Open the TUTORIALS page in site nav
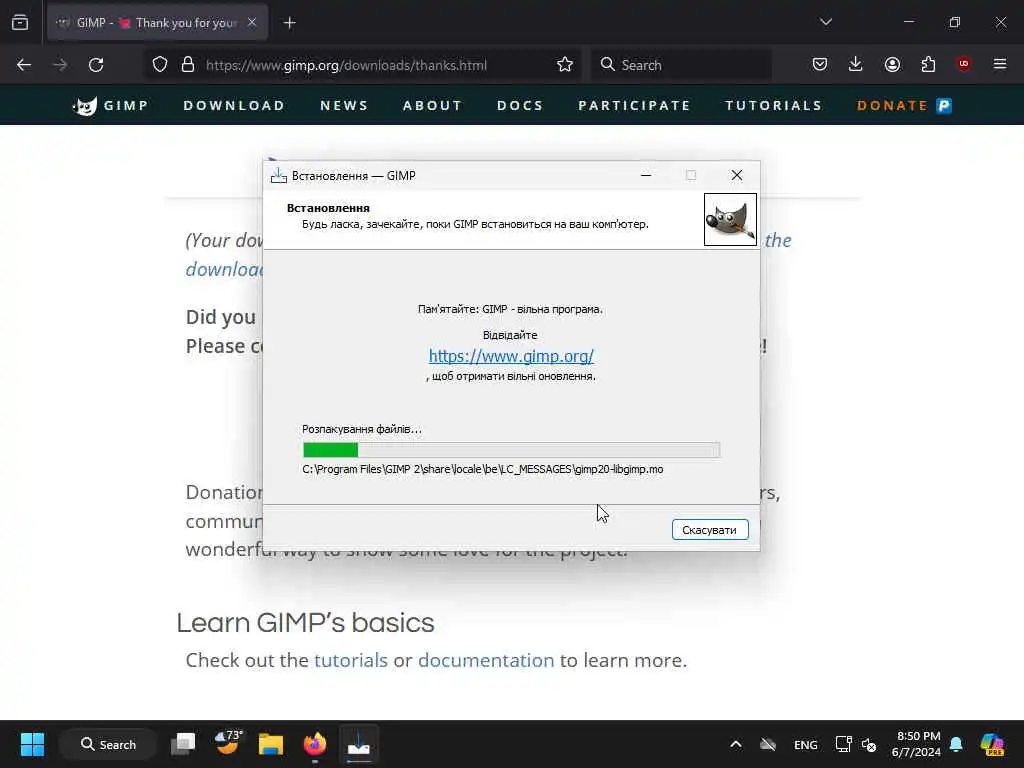The height and width of the screenshot is (768, 1024). 774,106
